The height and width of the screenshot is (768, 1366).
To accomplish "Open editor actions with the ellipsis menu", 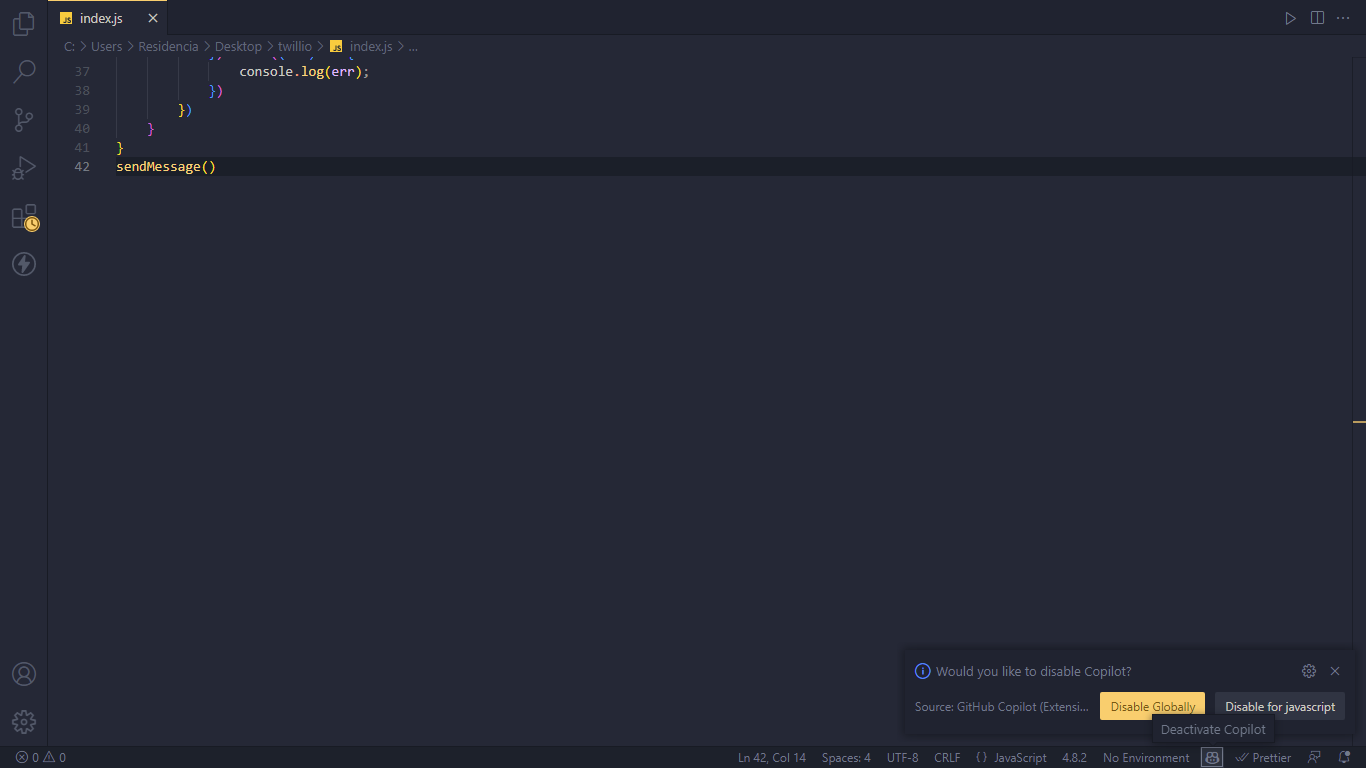I will point(1343,17).
